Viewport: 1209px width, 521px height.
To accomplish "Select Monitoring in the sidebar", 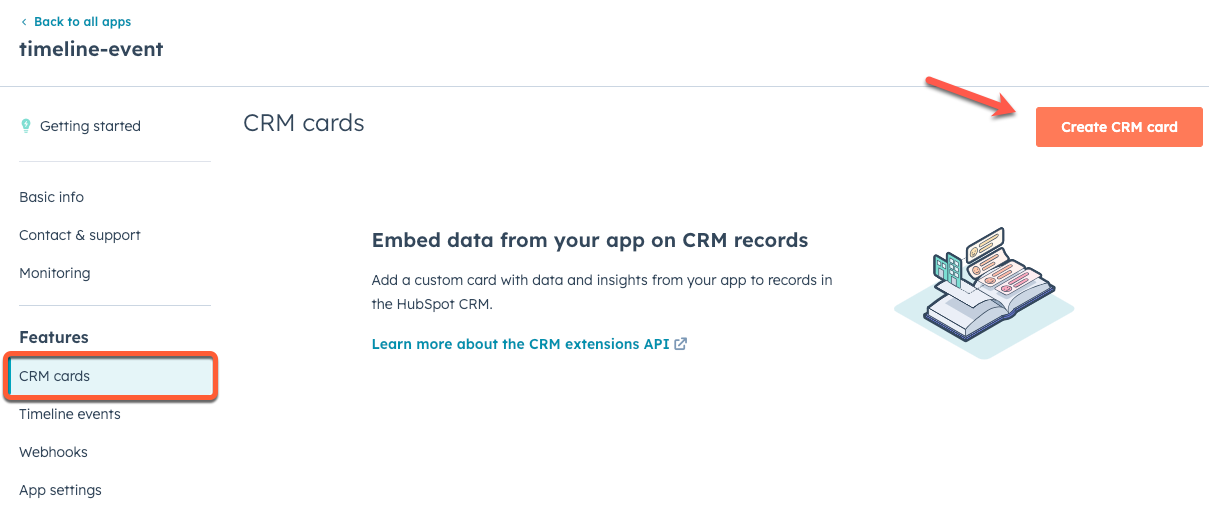I will click(54, 273).
